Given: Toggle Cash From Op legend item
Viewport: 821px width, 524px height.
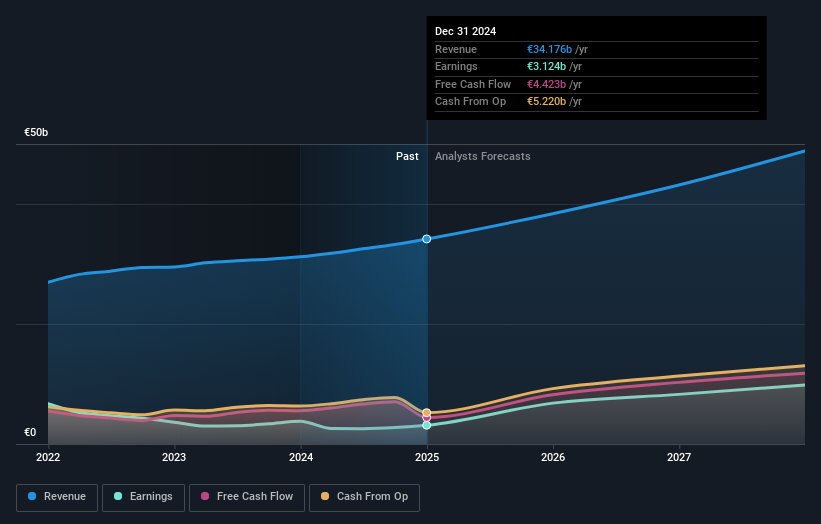Looking at the screenshot, I should [x=365, y=497].
